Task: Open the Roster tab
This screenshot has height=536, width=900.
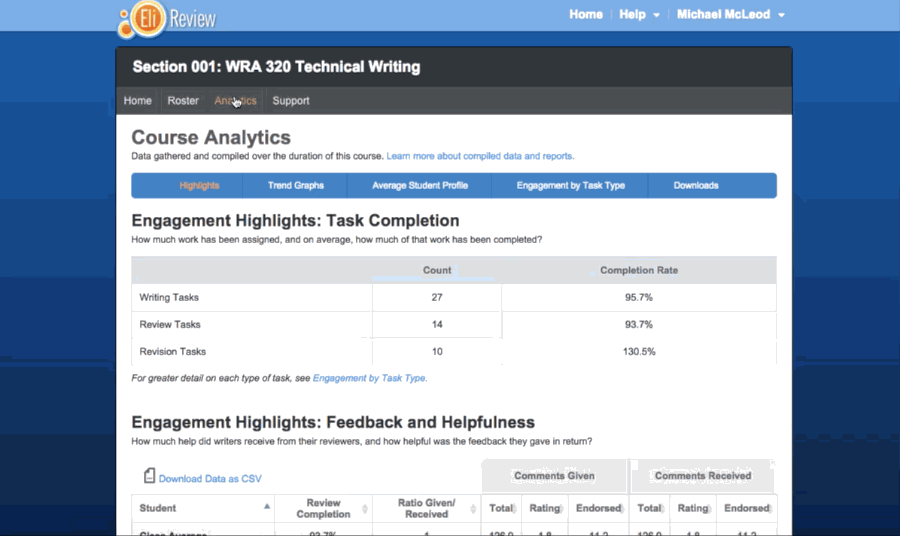Action: point(183,100)
